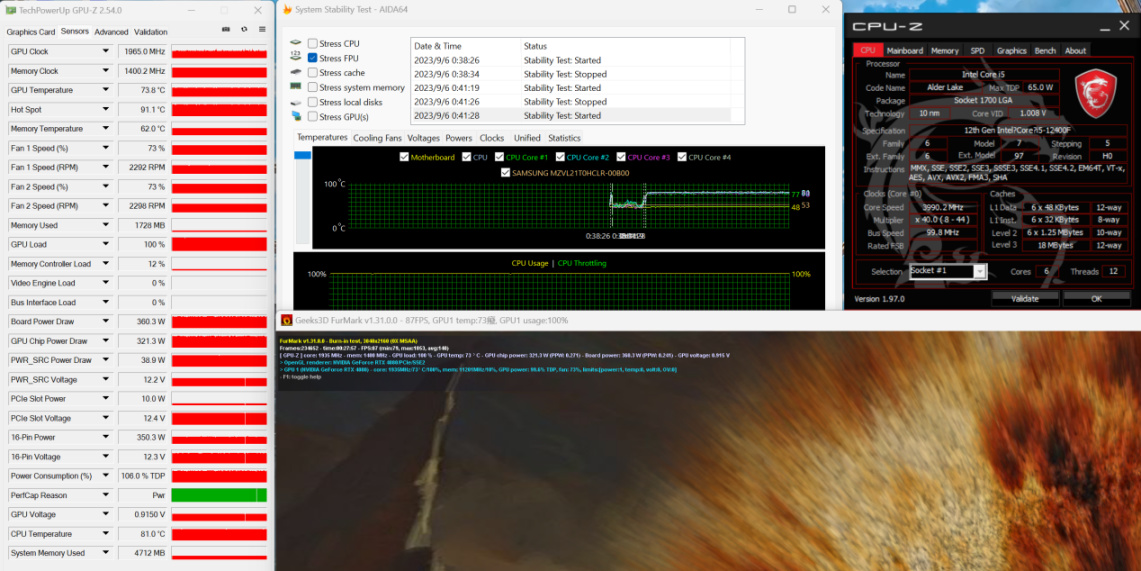Click the Validate button in CPU-Z

1025,298
